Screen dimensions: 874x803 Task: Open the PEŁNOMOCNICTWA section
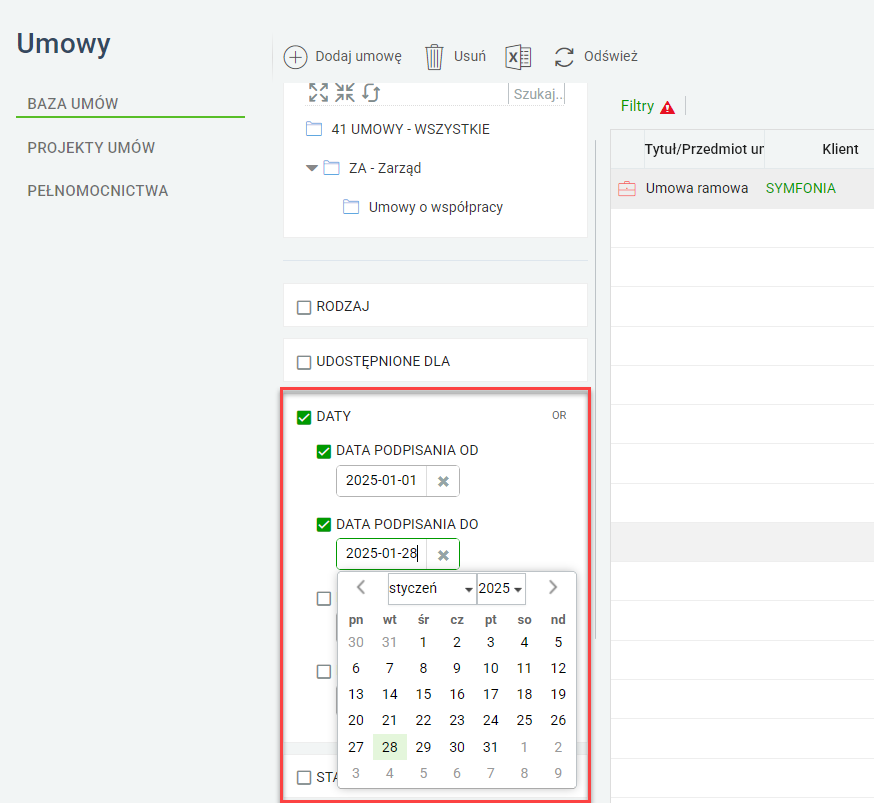click(98, 191)
